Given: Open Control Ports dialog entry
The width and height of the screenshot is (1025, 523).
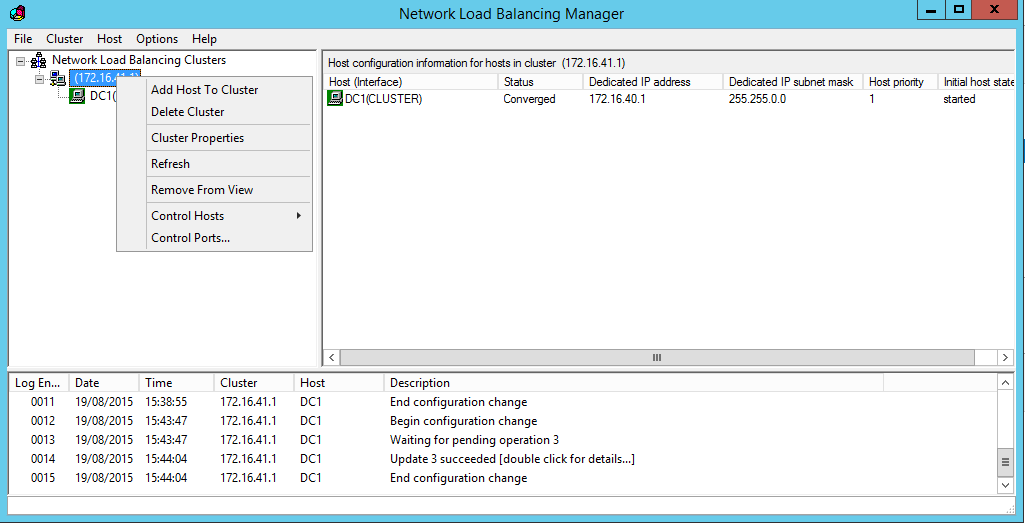Looking at the screenshot, I should [190, 238].
